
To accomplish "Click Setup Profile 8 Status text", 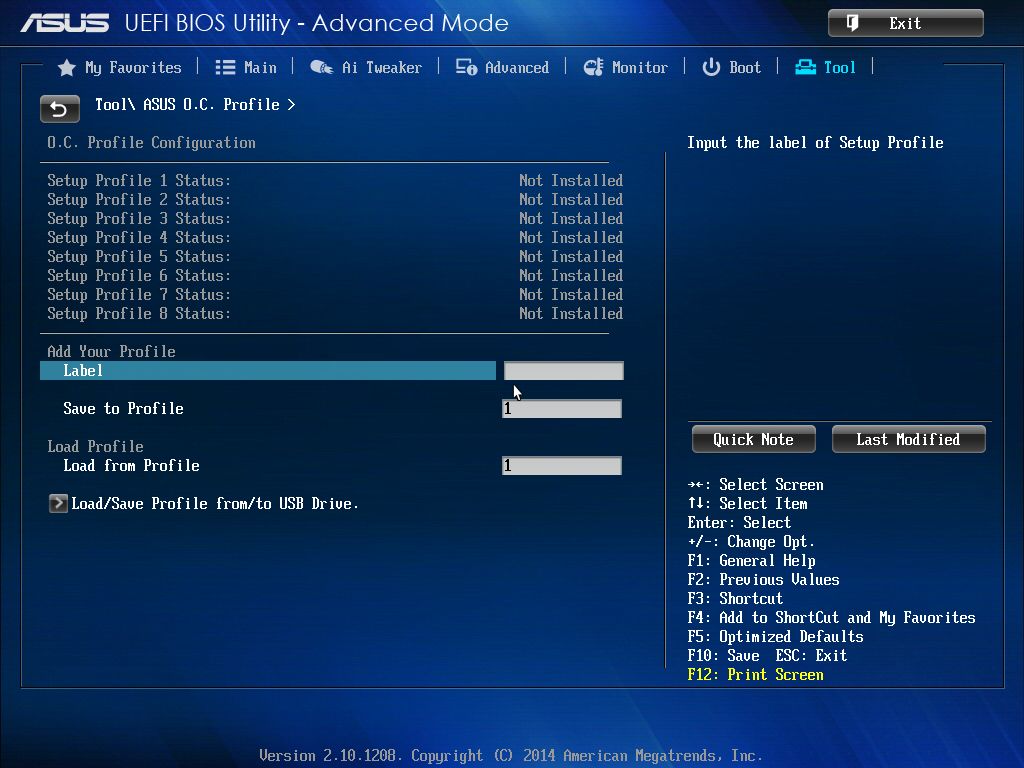I will click(139, 313).
